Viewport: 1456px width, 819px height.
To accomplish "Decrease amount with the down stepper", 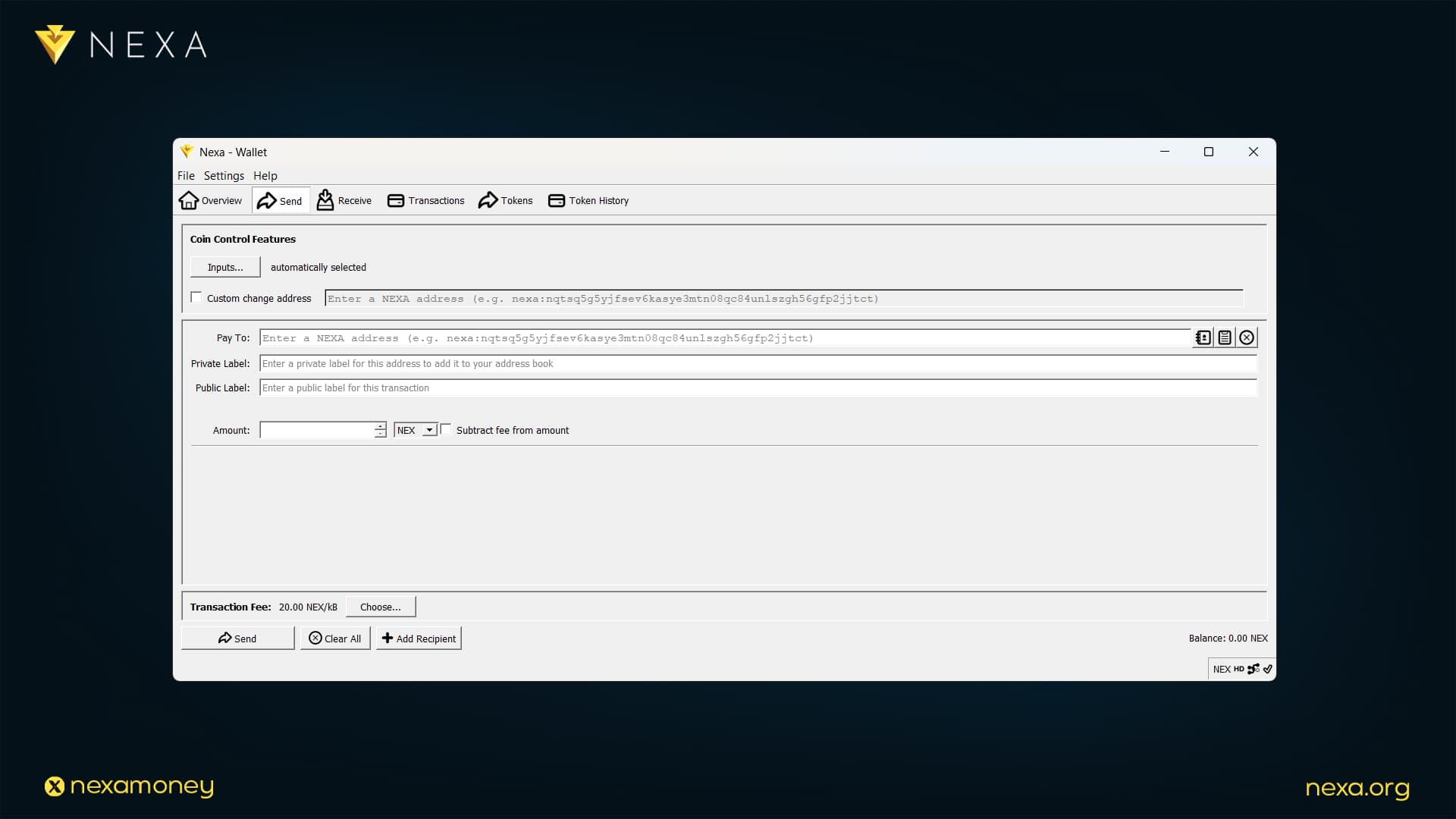I will (x=380, y=435).
